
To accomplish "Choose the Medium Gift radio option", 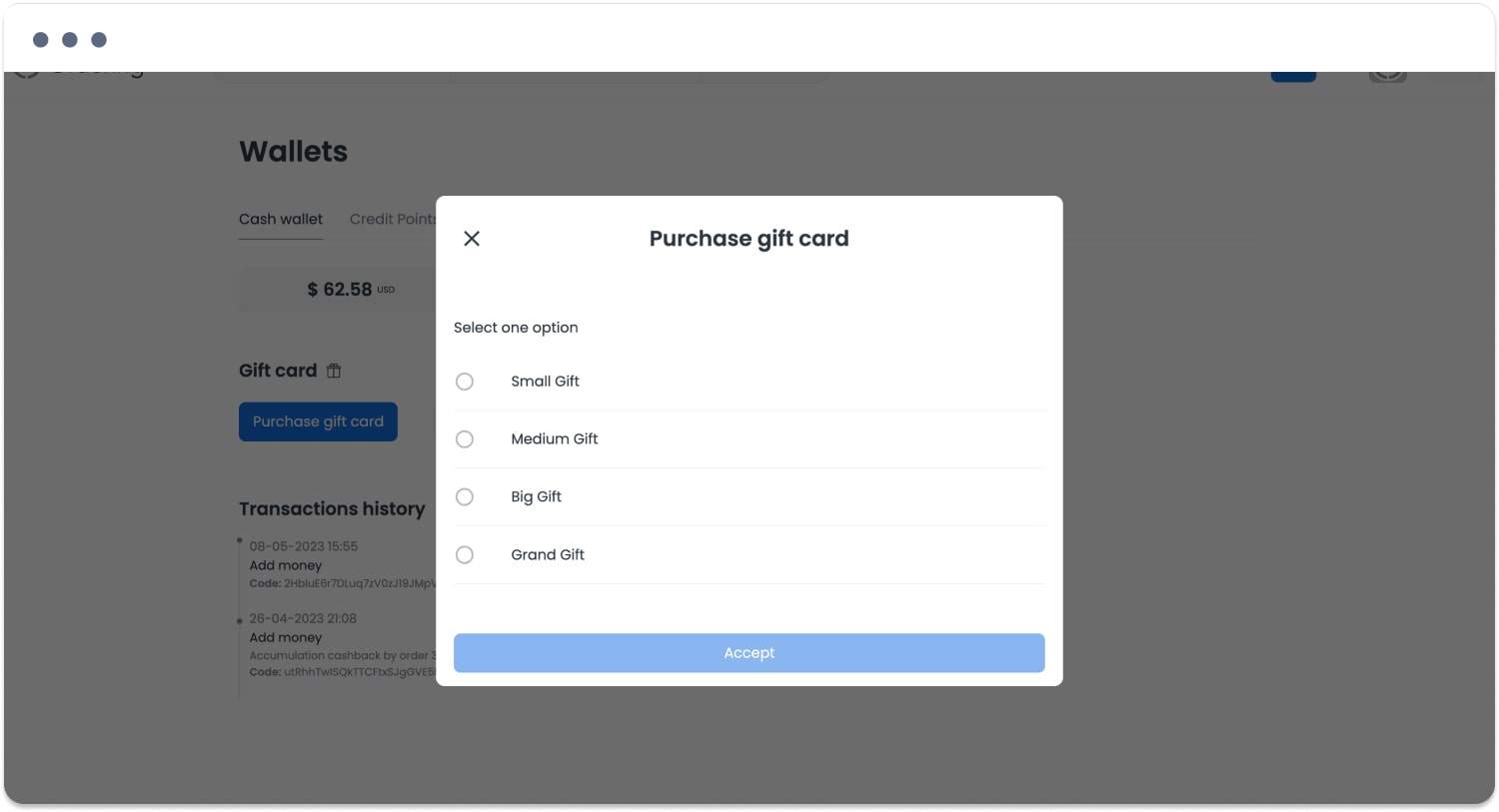I will (x=465, y=439).
